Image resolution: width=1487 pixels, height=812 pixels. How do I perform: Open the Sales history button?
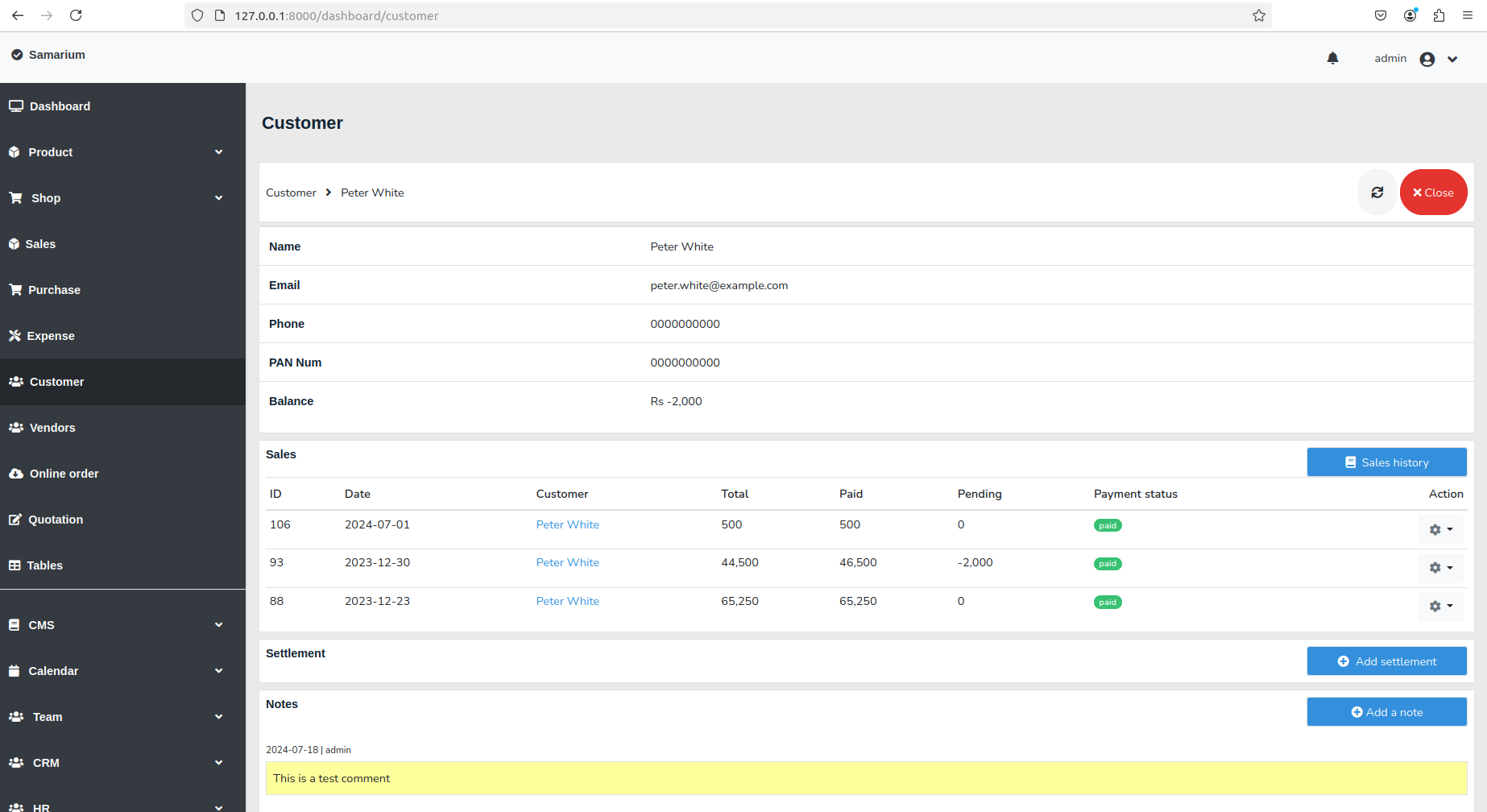1386,462
